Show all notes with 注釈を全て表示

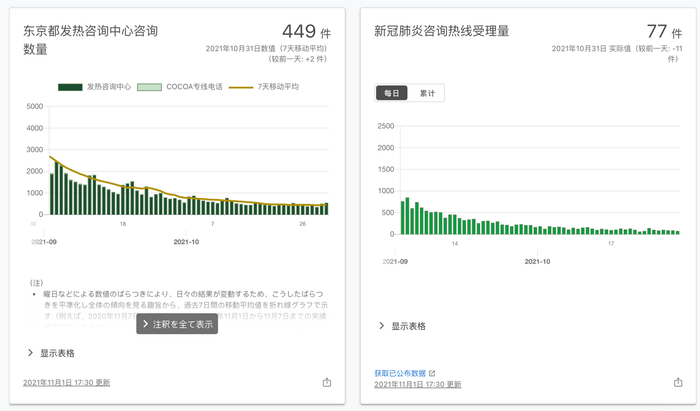[177, 324]
